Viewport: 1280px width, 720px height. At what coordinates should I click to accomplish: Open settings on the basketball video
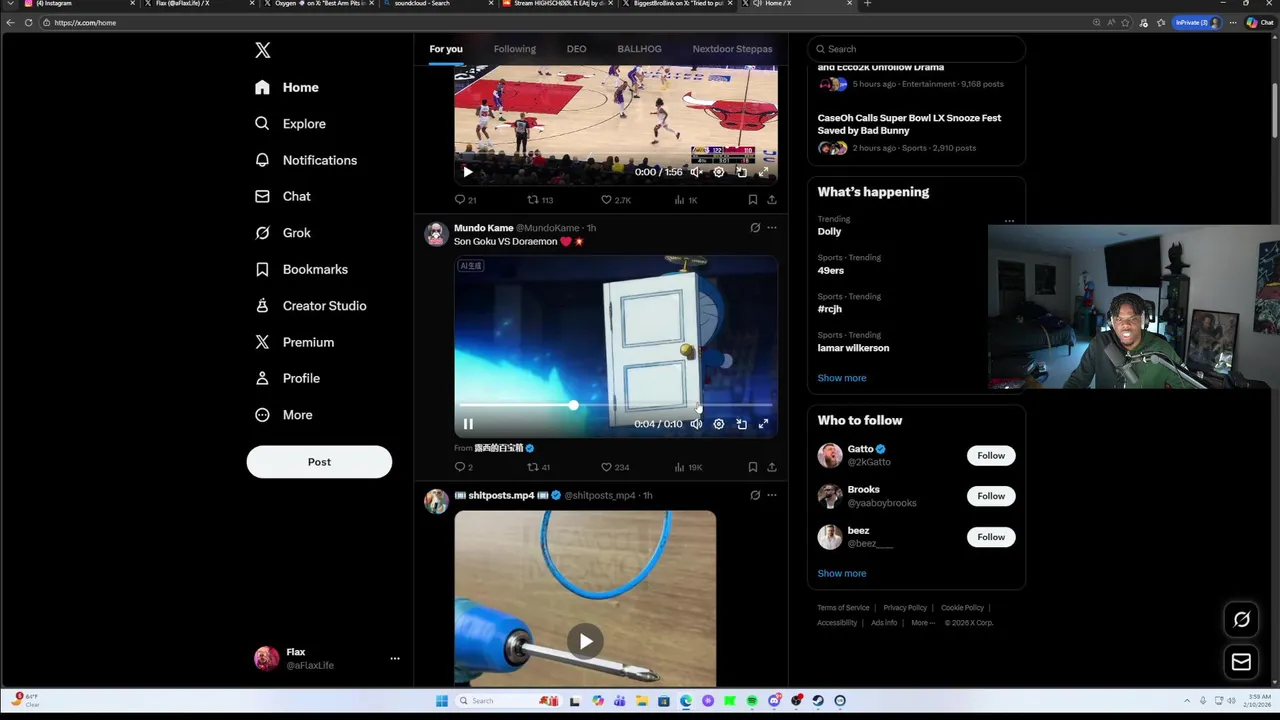click(x=718, y=172)
